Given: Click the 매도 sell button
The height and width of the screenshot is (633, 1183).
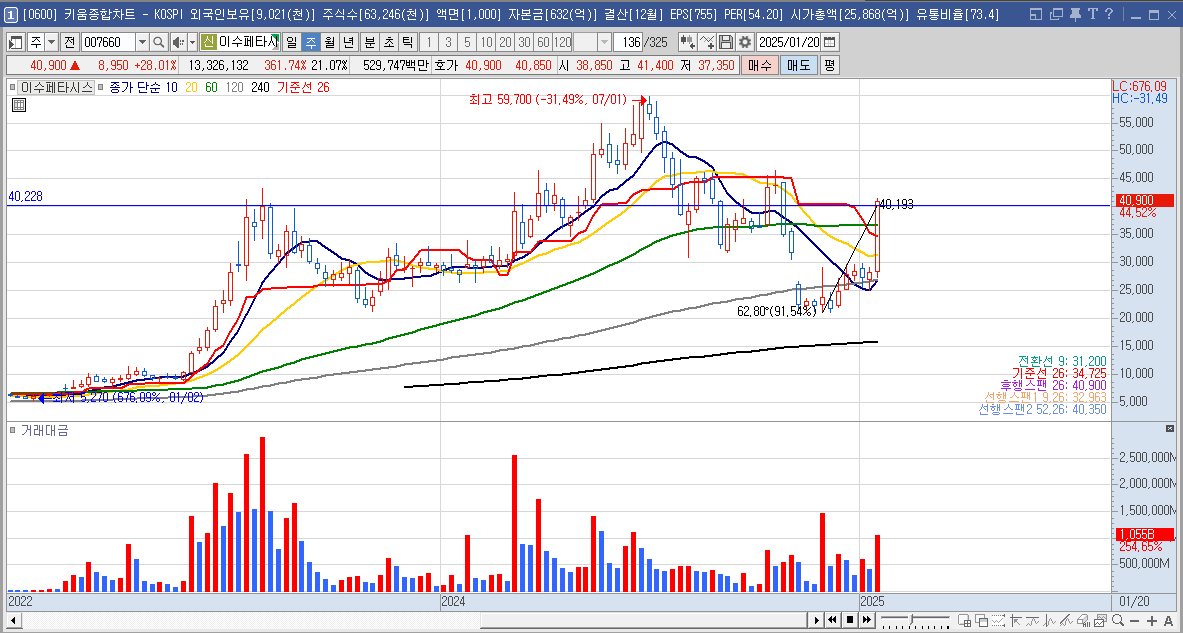Looking at the screenshot, I should tap(798, 66).
